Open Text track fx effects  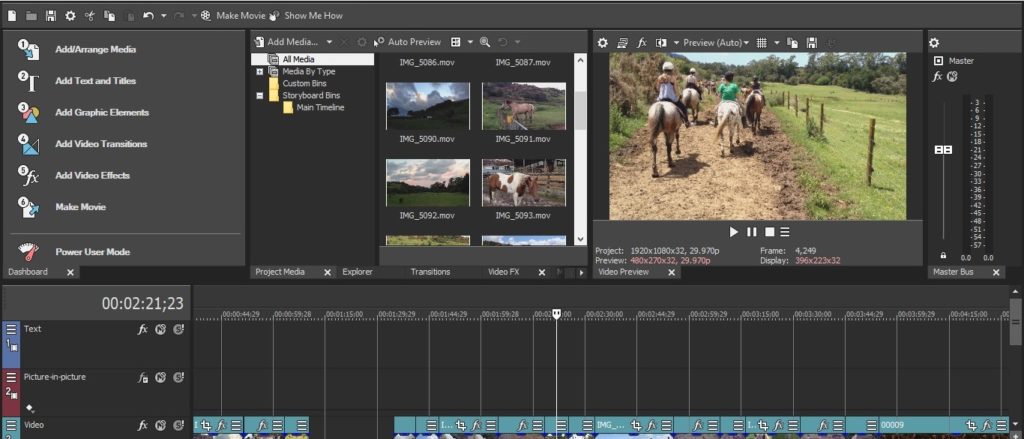143,329
